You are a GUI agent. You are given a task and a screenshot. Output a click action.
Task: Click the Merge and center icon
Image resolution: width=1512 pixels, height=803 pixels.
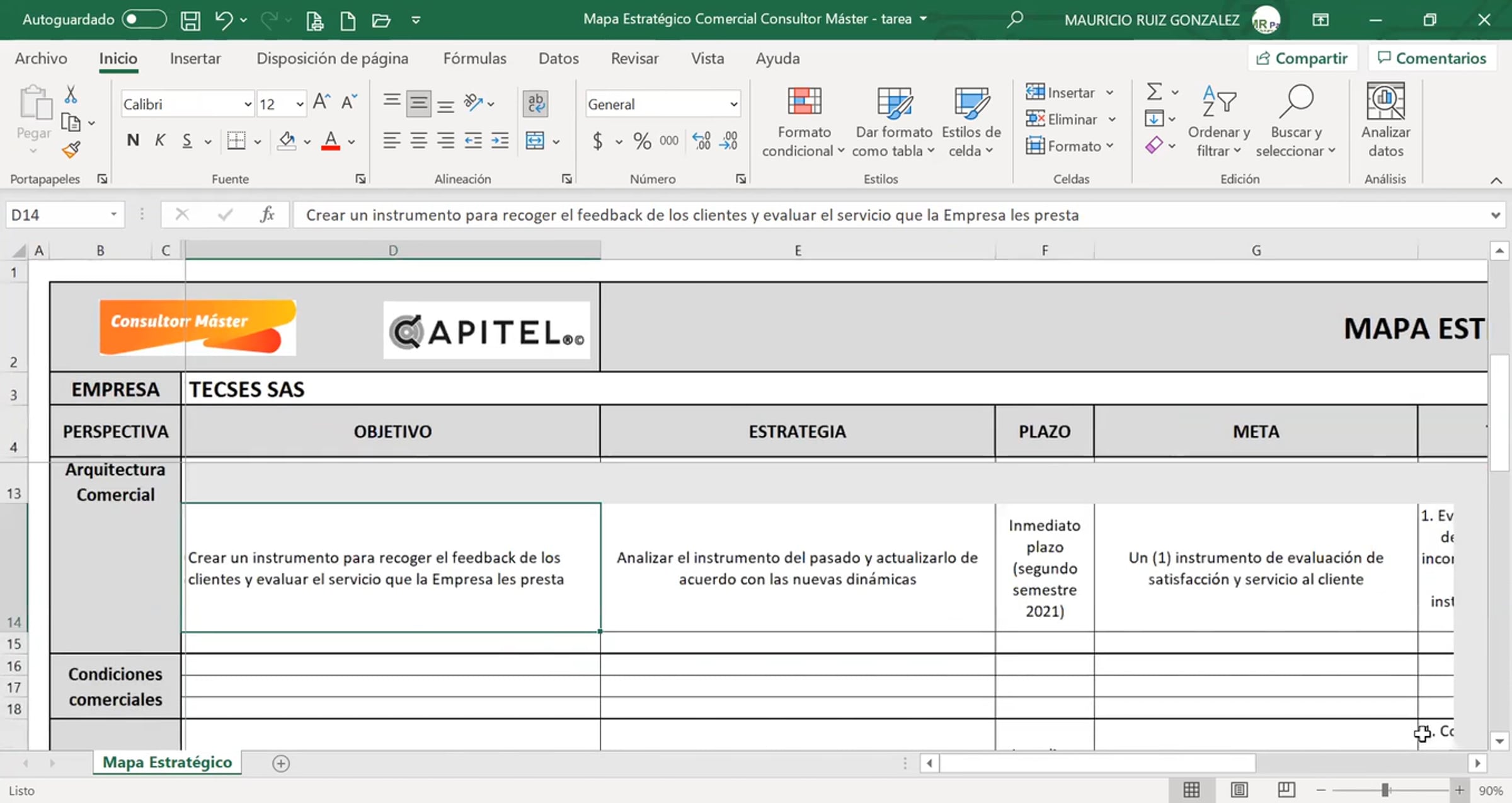(x=534, y=141)
